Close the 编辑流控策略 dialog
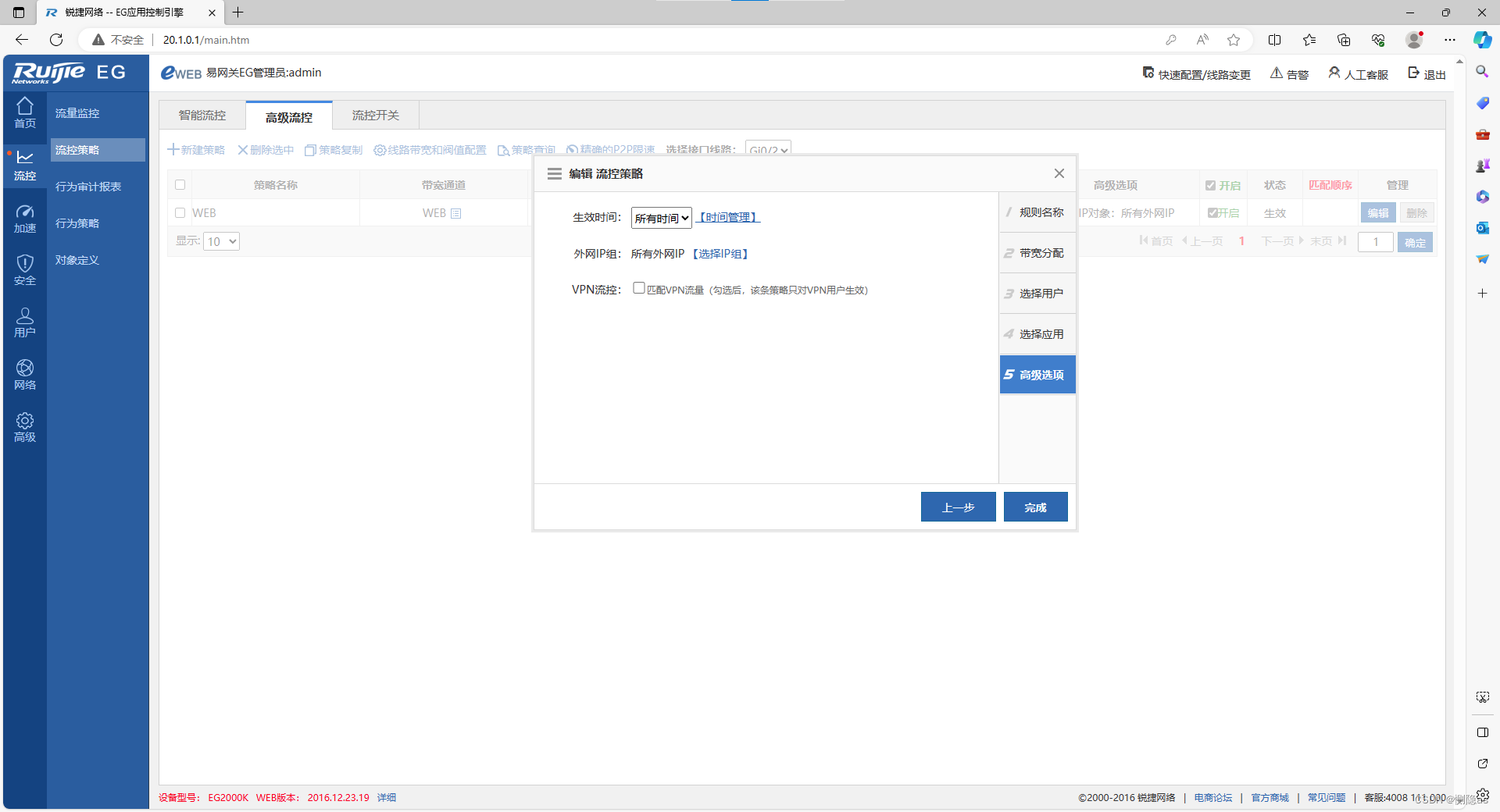Screen dimensions: 1500x812 (1059, 173)
